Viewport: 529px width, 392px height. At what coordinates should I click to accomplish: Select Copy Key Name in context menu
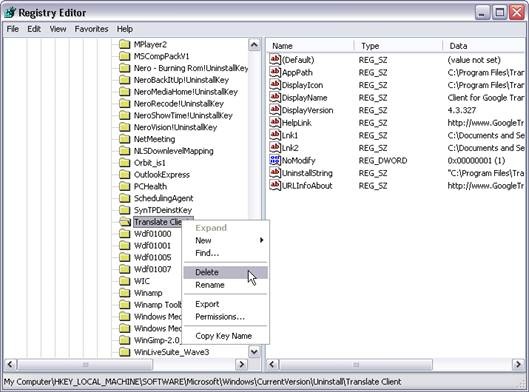pos(226,336)
